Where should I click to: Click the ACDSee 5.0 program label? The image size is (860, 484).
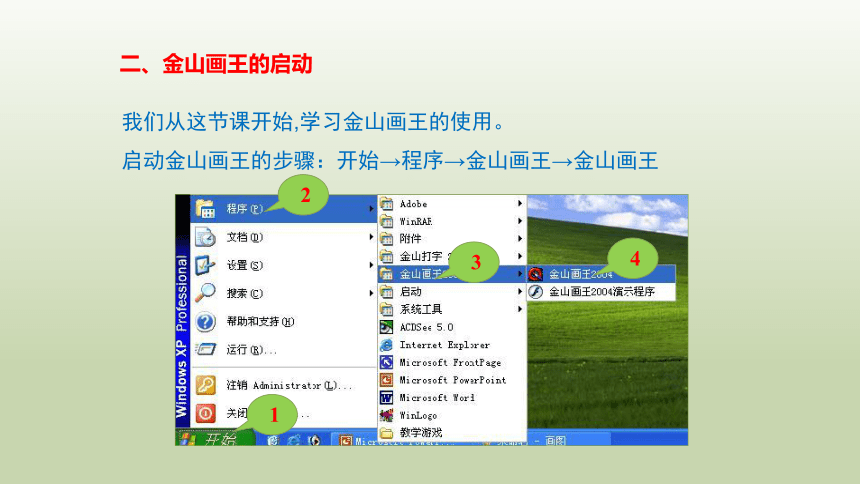click(x=426, y=327)
